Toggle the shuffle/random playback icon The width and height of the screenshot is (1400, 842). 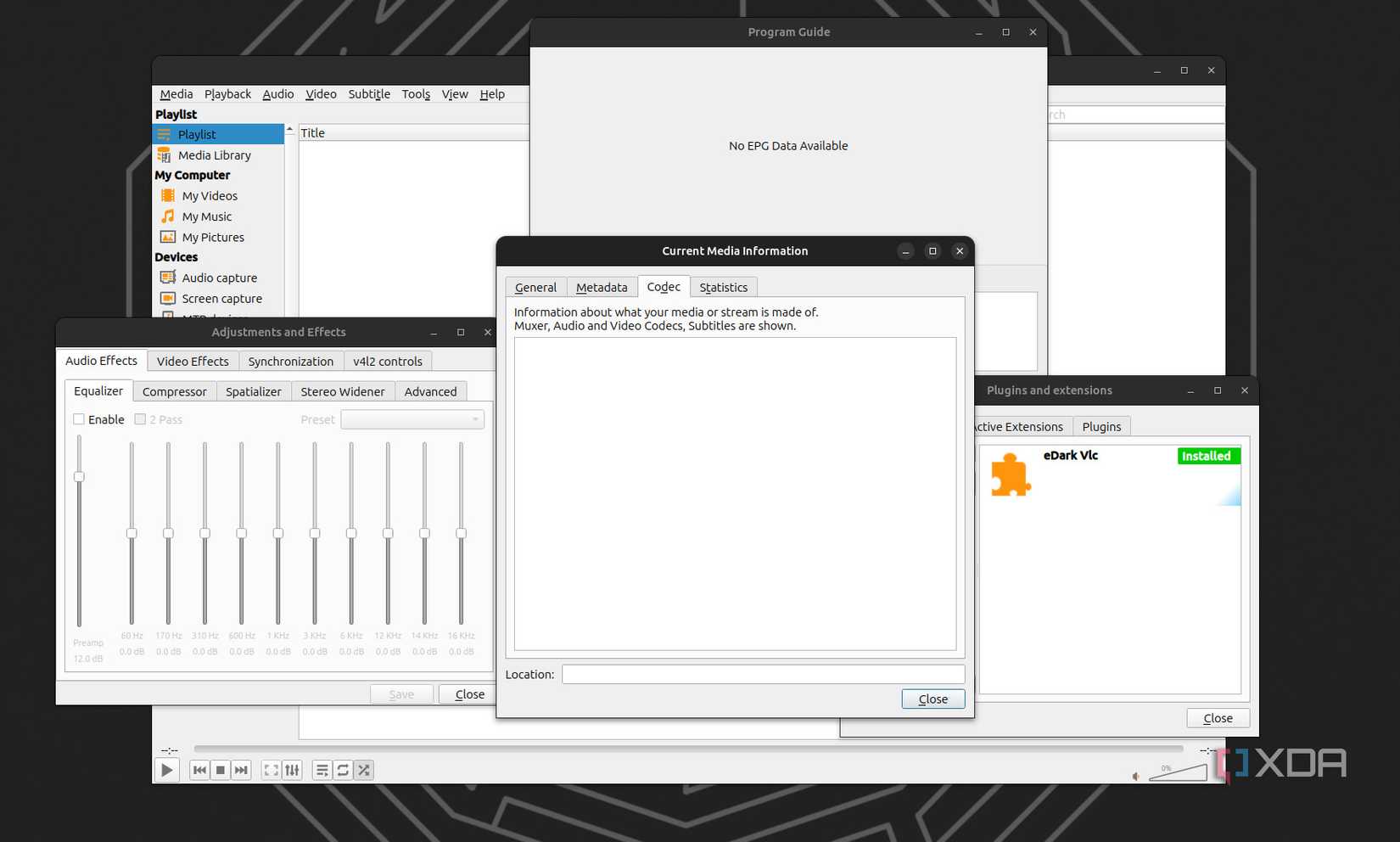tap(364, 770)
